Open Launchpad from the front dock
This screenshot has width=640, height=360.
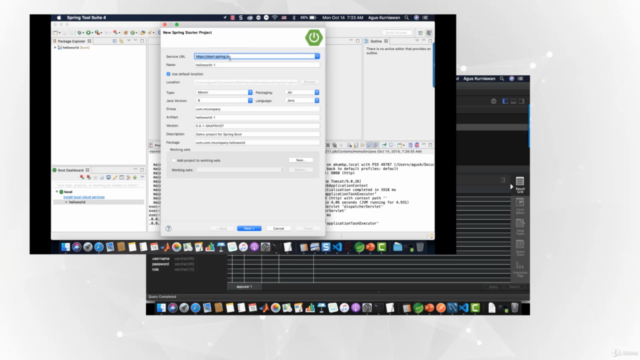(x=88, y=247)
